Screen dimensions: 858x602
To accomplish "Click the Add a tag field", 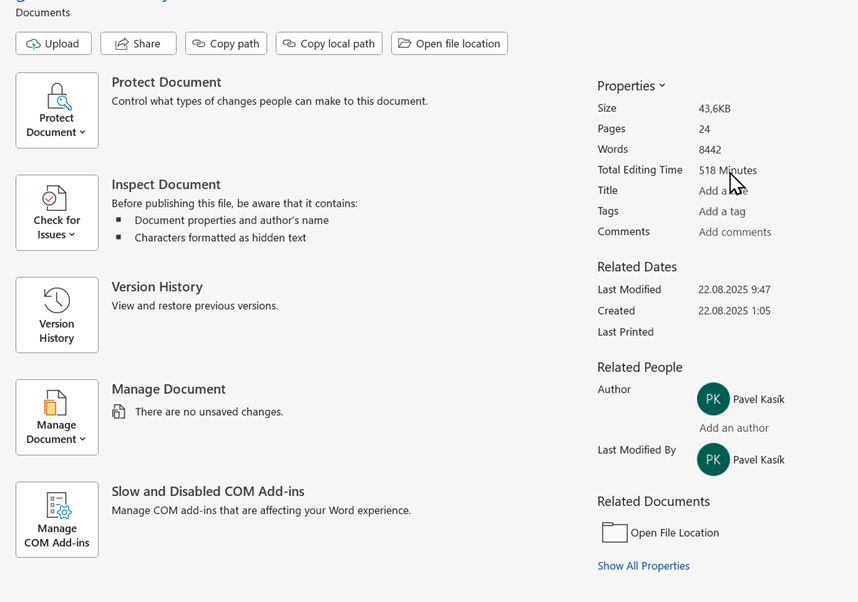I will click(722, 212).
